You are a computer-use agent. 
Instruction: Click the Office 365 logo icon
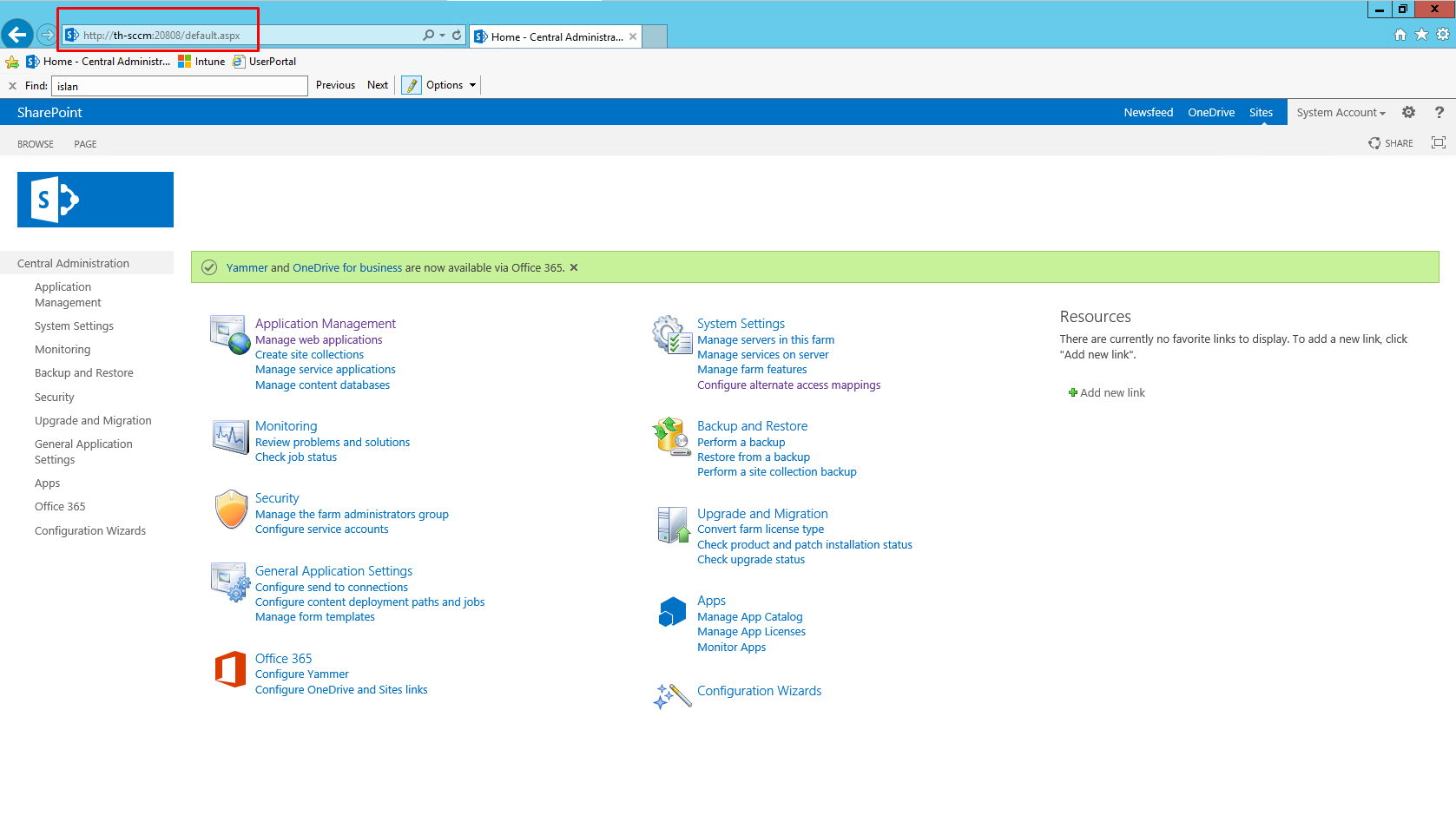(230, 669)
